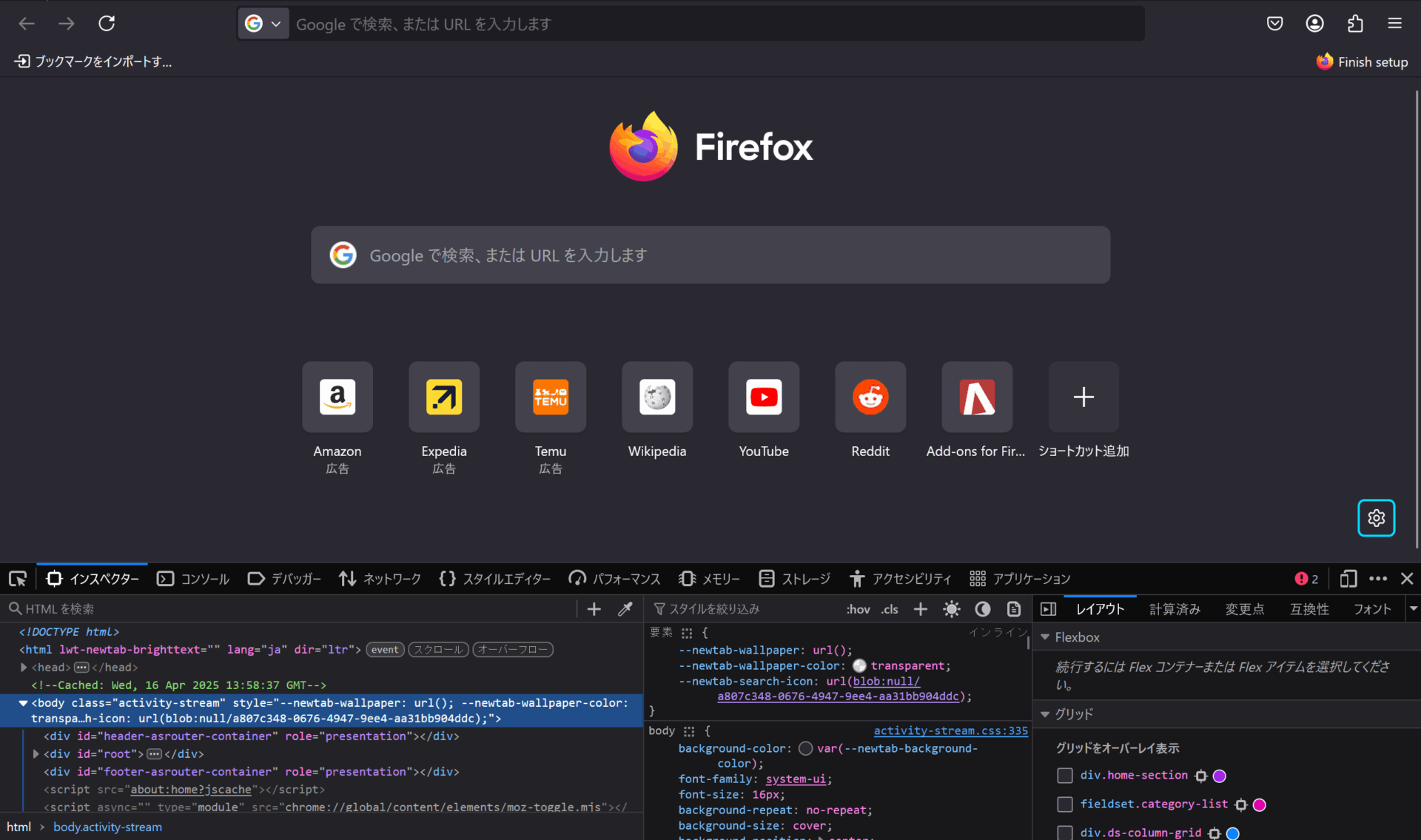Click the Firefox account avatar icon

tap(1314, 24)
